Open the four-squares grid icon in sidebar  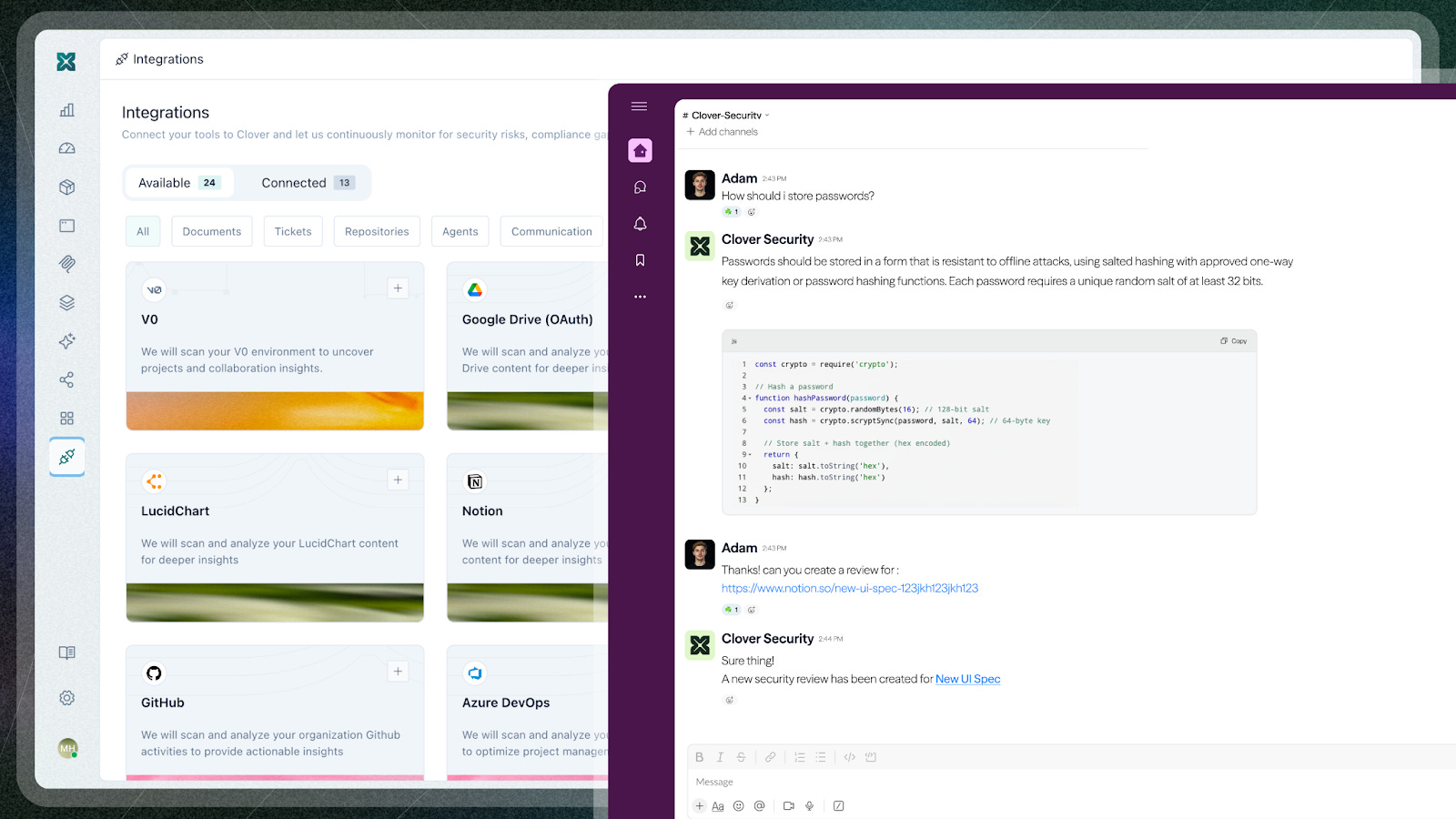[66, 418]
